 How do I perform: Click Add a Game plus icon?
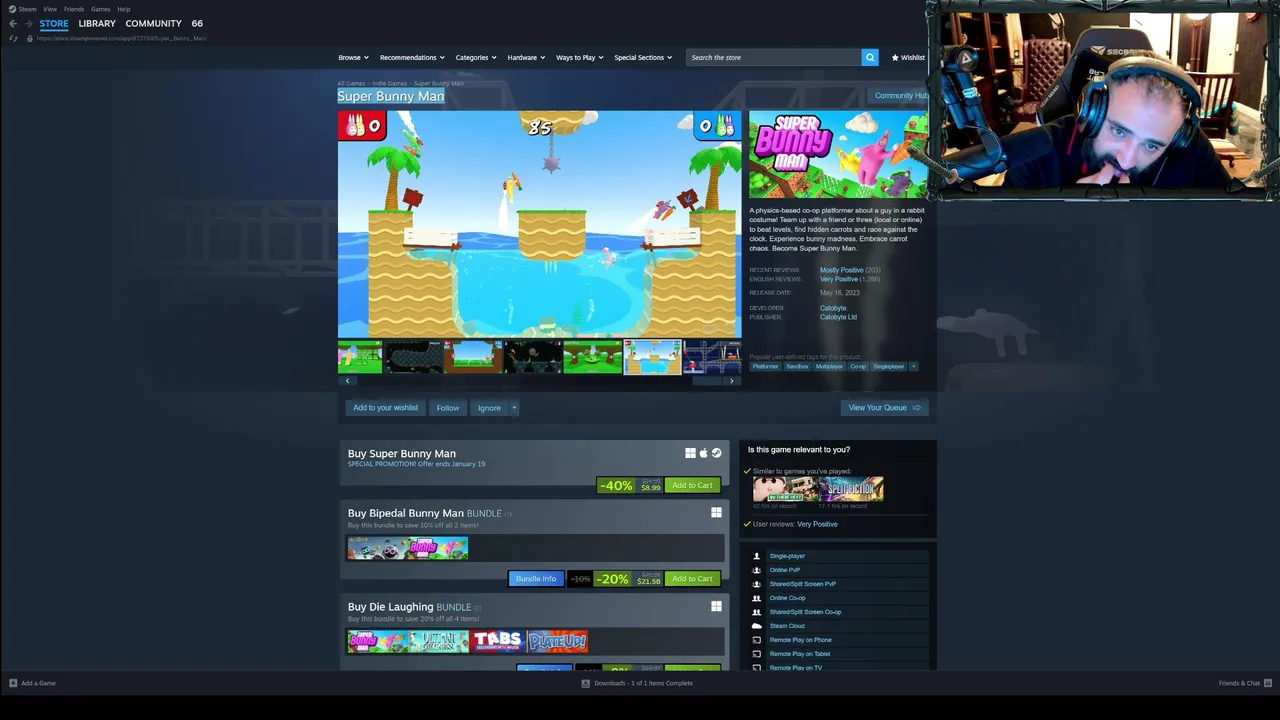tap(13, 683)
